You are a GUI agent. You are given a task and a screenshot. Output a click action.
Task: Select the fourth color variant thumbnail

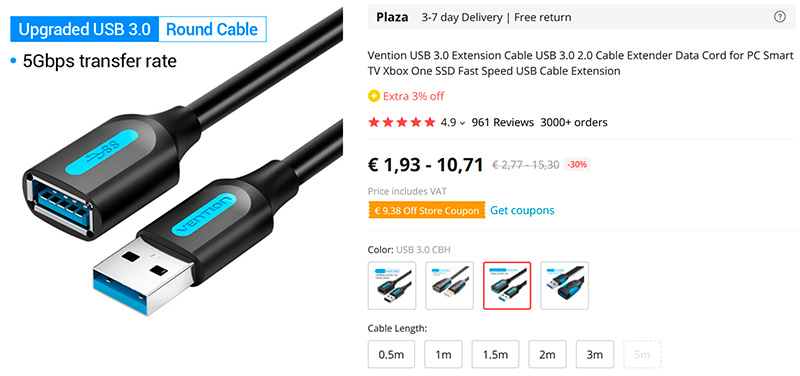coord(565,286)
